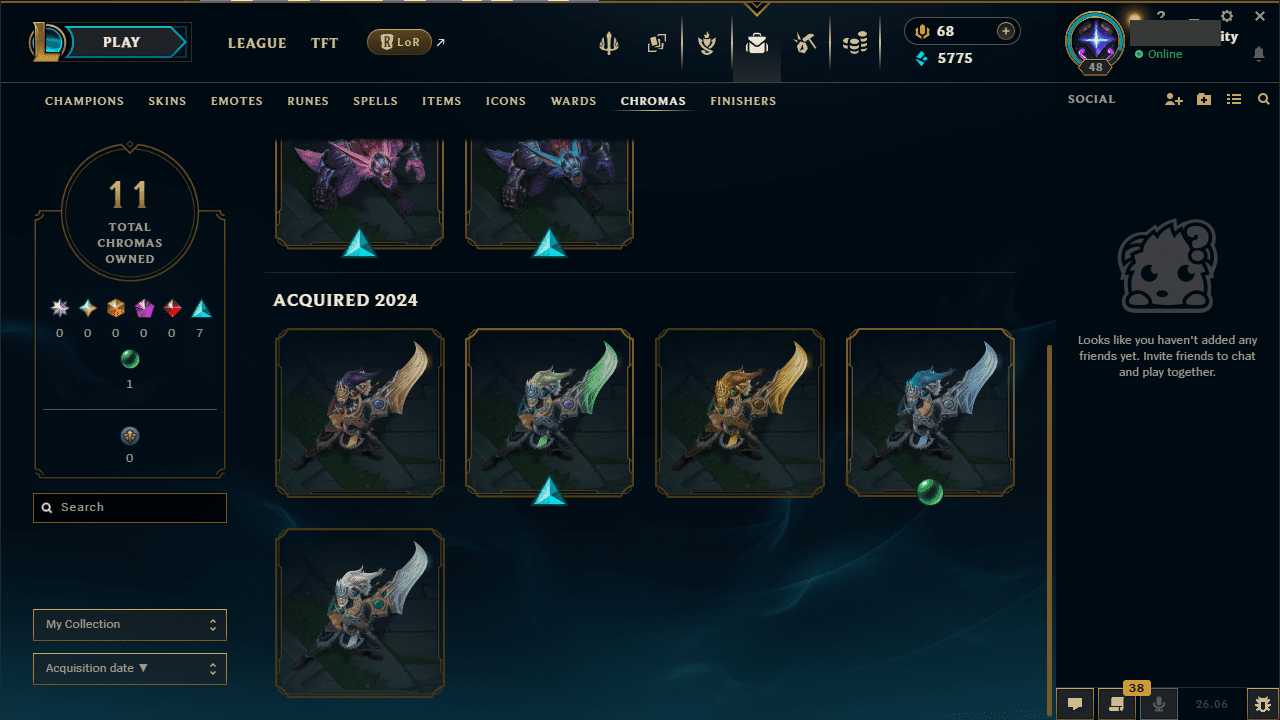Click the PLAY button
The height and width of the screenshot is (720, 1280).
pos(122,42)
